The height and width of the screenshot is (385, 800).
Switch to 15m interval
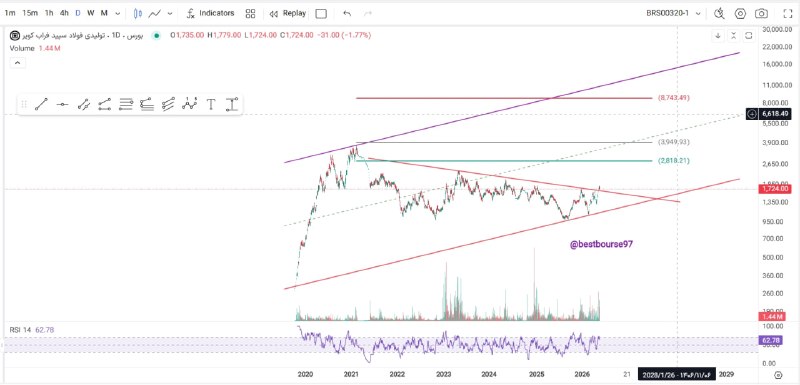pyautogui.click(x=30, y=13)
